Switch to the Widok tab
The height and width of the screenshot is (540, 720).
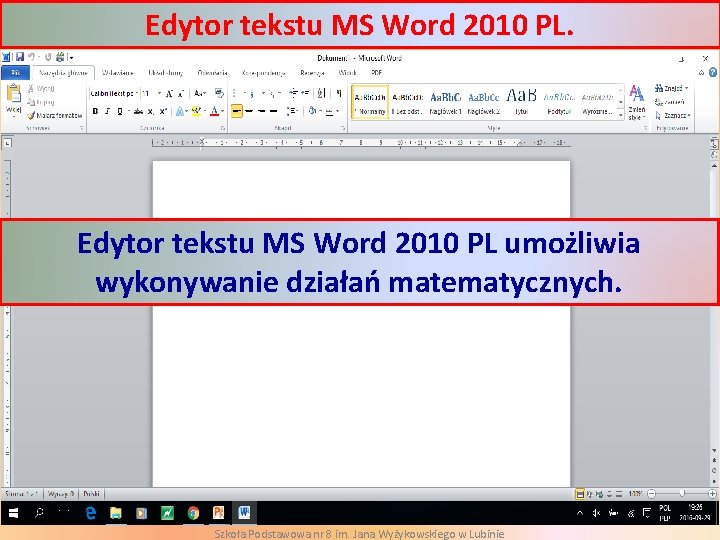347,73
